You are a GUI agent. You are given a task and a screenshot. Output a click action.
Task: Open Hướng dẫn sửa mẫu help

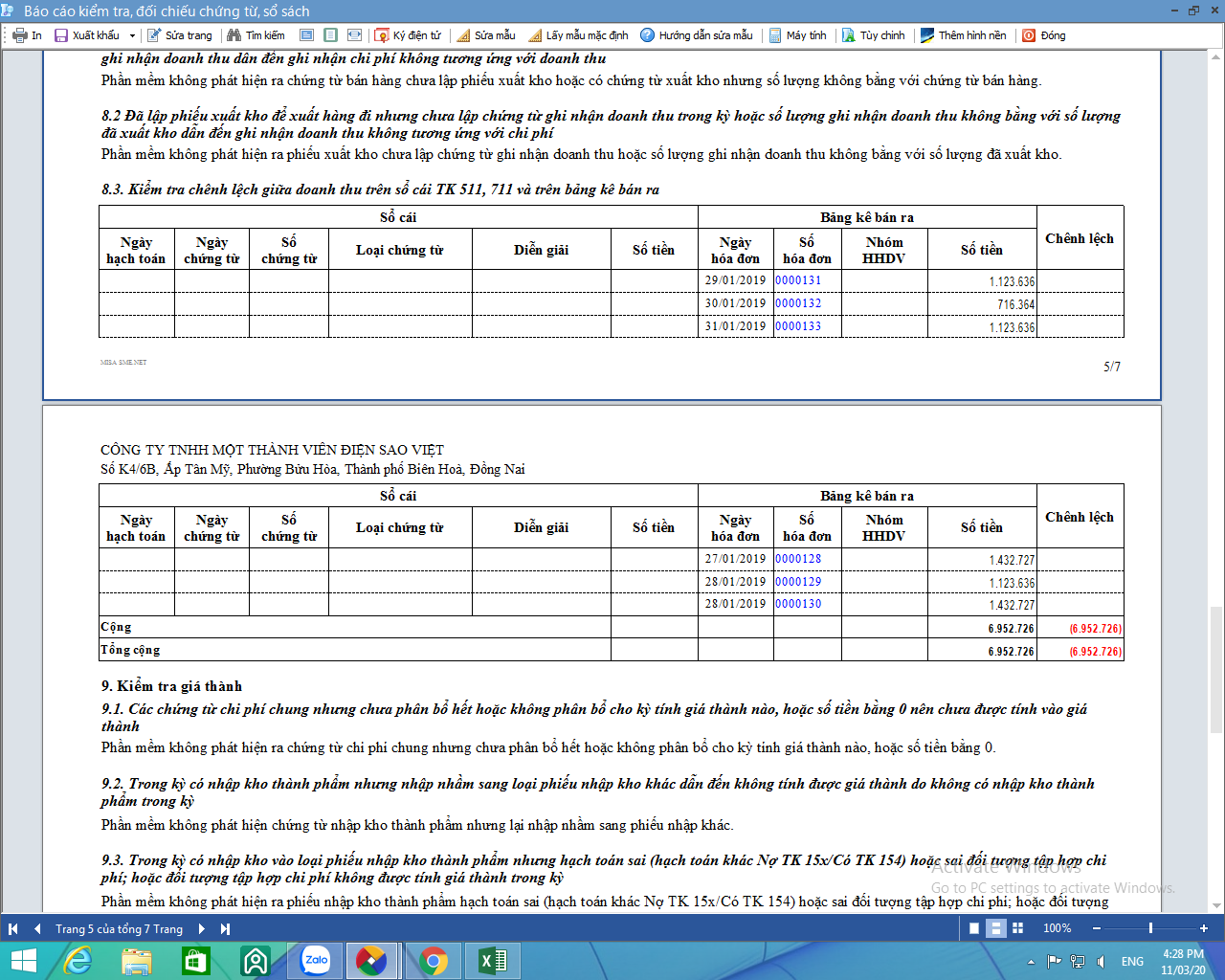click(696, 35)
